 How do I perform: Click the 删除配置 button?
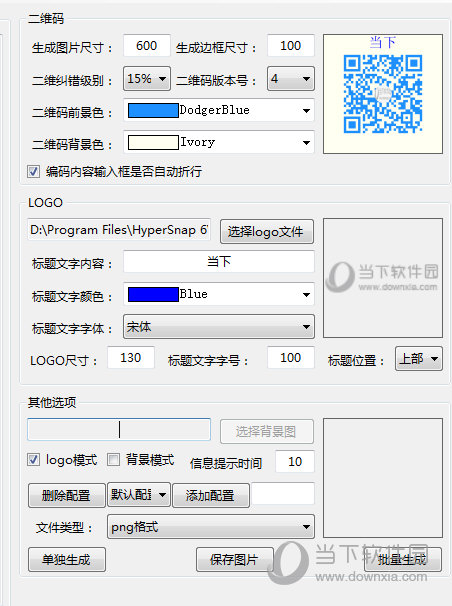(x=66, y=495)
